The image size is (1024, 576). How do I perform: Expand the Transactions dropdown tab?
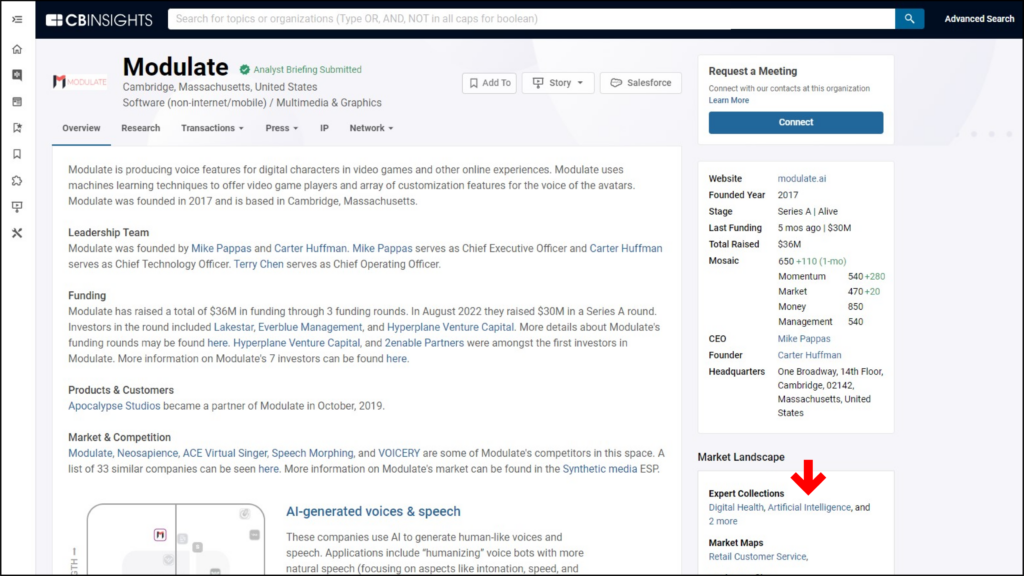[x=212, y=128]
